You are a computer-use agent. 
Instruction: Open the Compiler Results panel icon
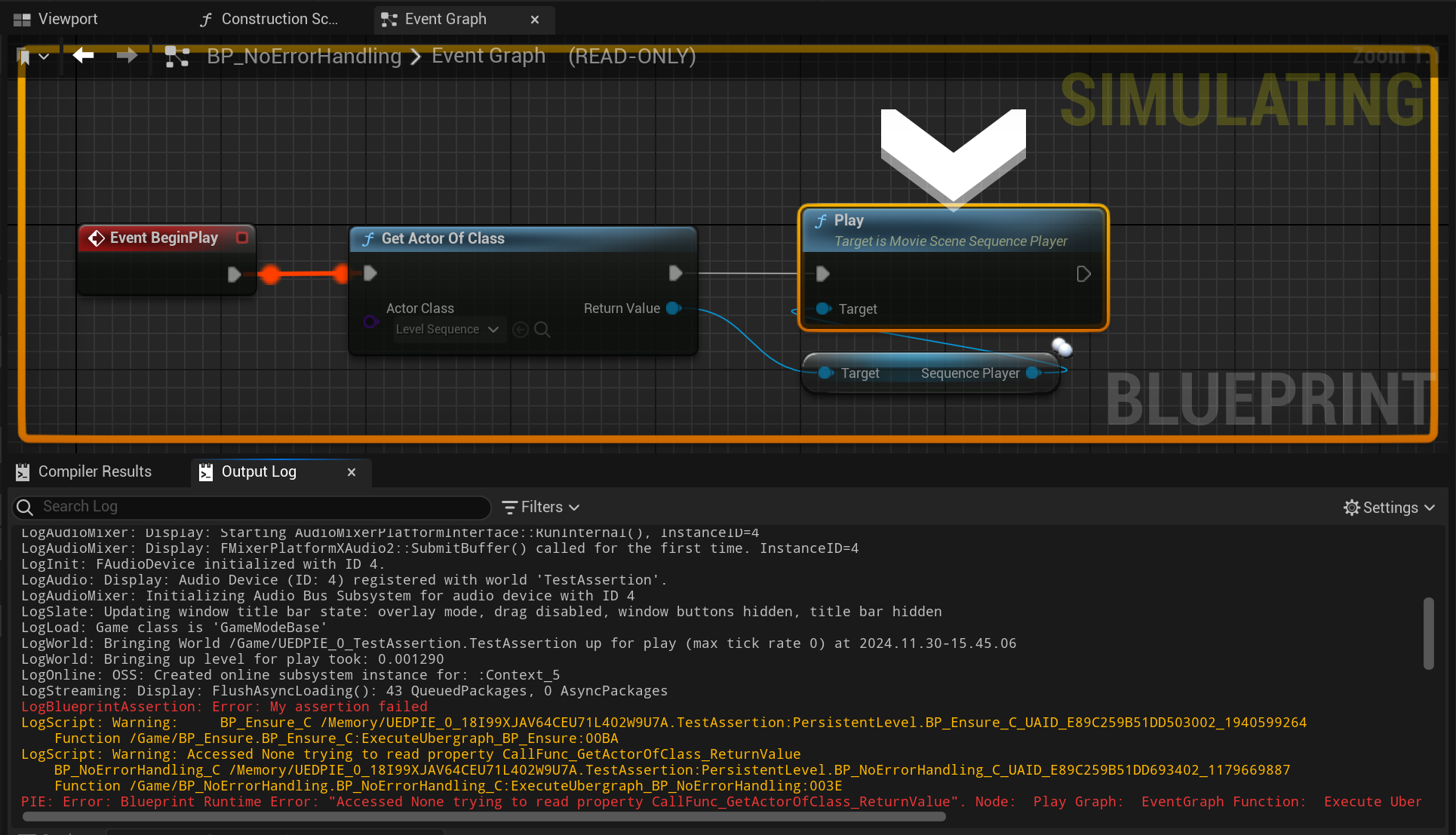tap(23, 471)
